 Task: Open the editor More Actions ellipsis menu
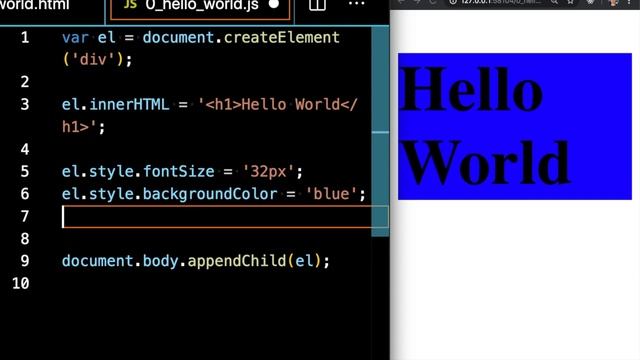[356, 4]
